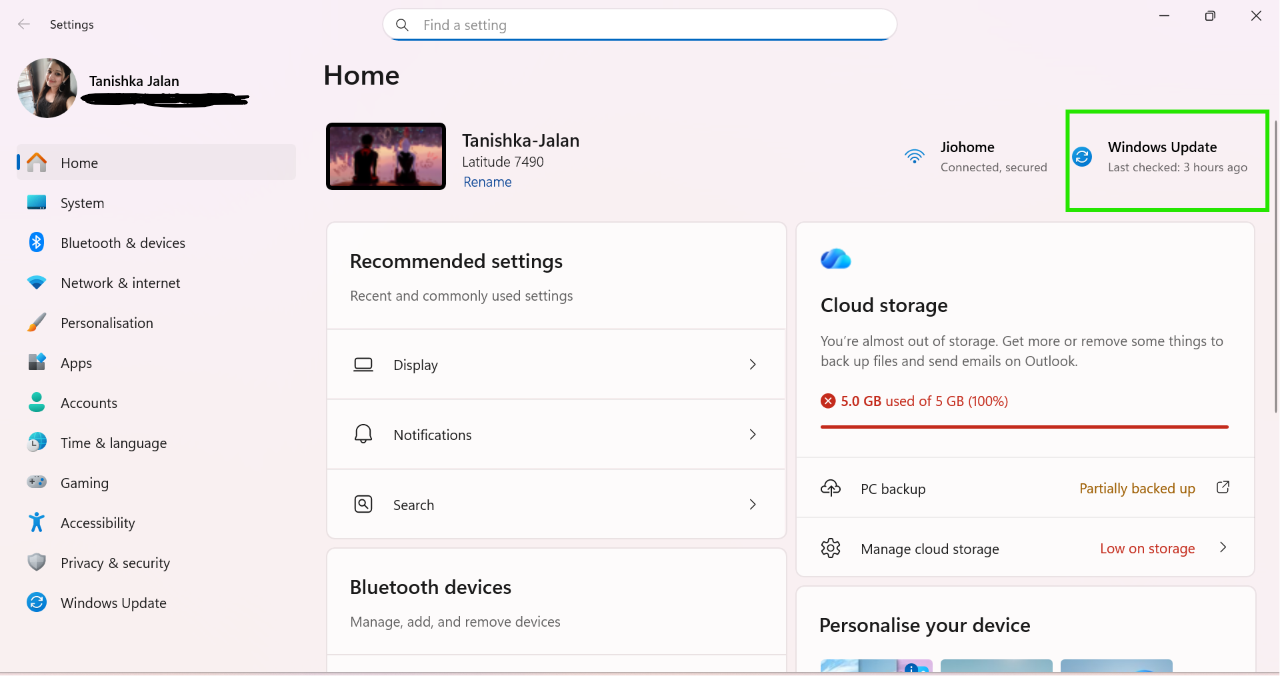Click the red cloud storage usage bar
The width and height of the screenshot is (1280, 676).
tap(1024, 427)
